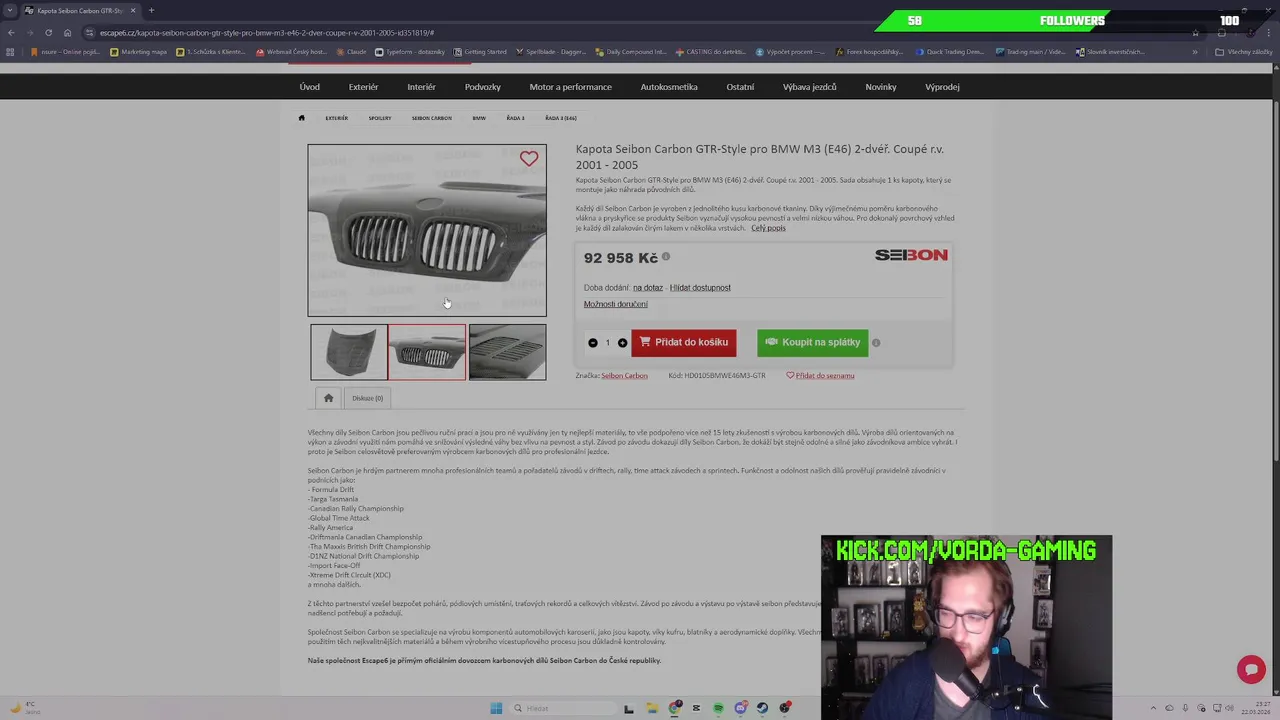This screenshot has width=1280, height=720.
Task: Click the EXTERIÉR breadcrumb
Action: 336,118
